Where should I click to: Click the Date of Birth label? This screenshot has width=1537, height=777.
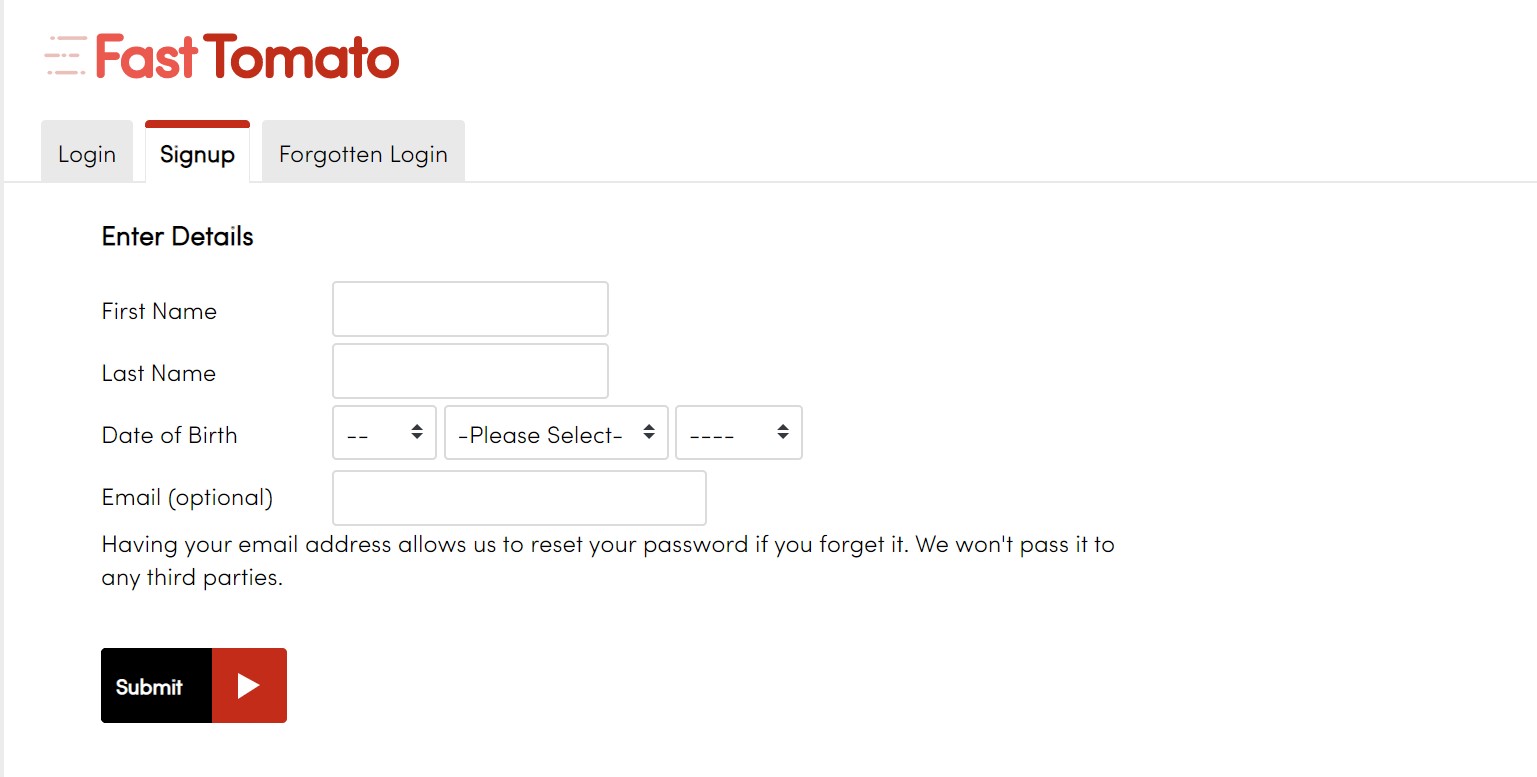pos(170,435)
